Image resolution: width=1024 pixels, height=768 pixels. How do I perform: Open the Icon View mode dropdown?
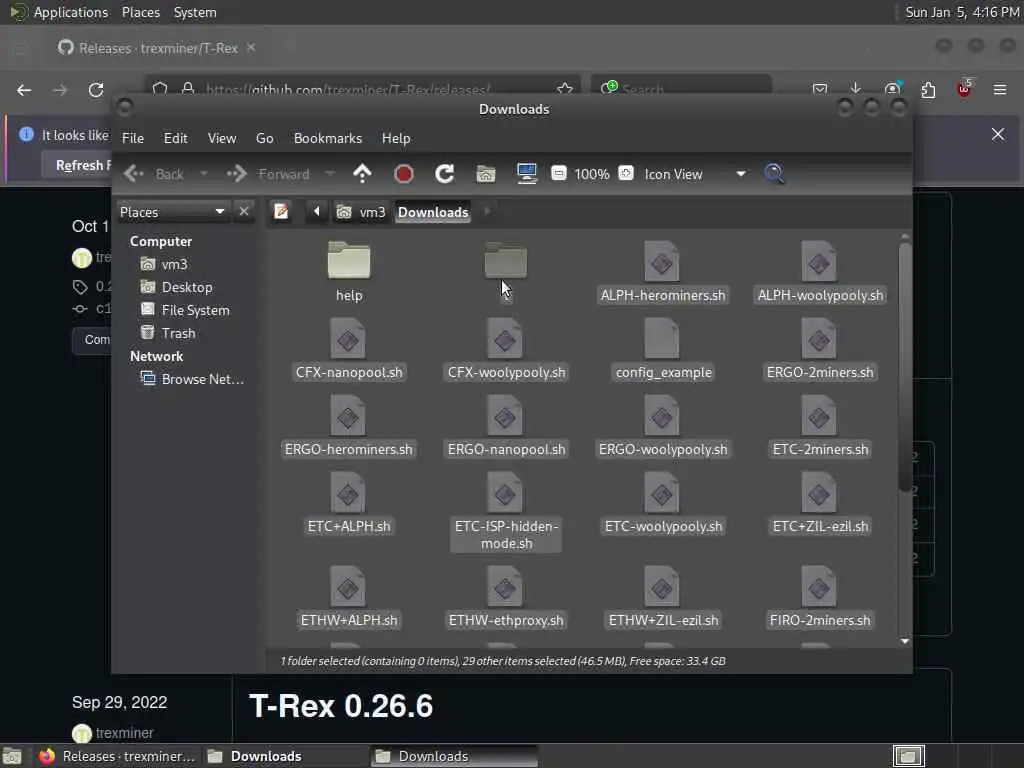tap(694, 174)
